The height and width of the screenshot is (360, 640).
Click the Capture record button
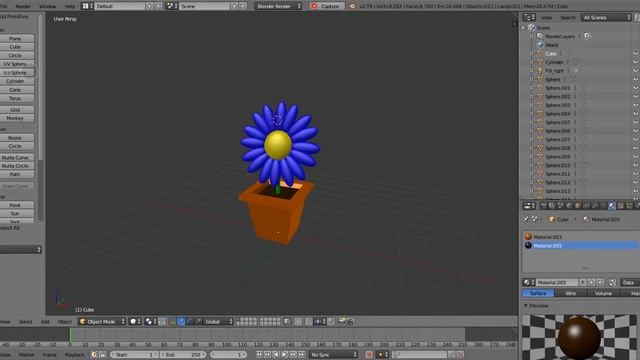(x=327, y=6)
